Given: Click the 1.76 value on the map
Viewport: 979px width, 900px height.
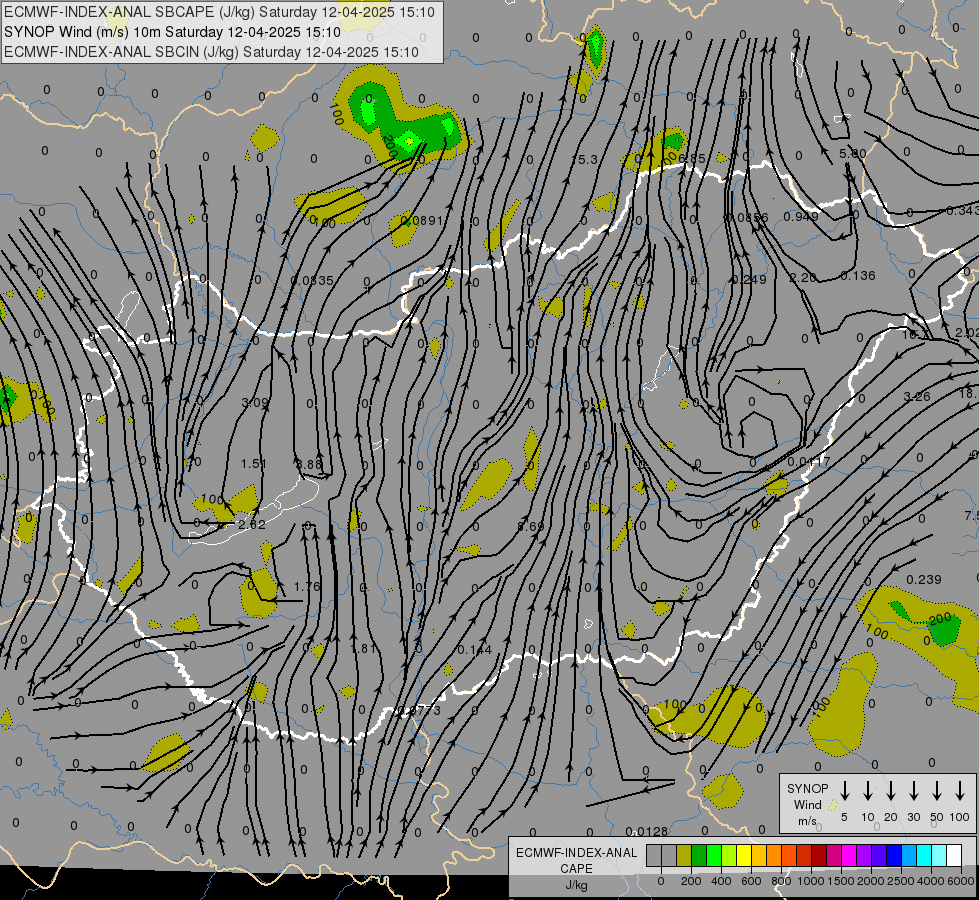Looking at the screenshot, I should coord(307,586).
